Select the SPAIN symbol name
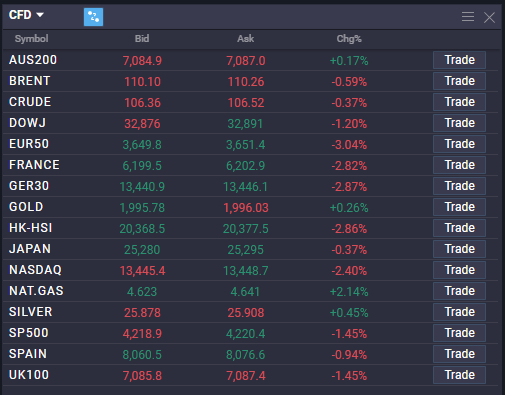Screen dimensions: 505x395 click(x=28, y=354)
